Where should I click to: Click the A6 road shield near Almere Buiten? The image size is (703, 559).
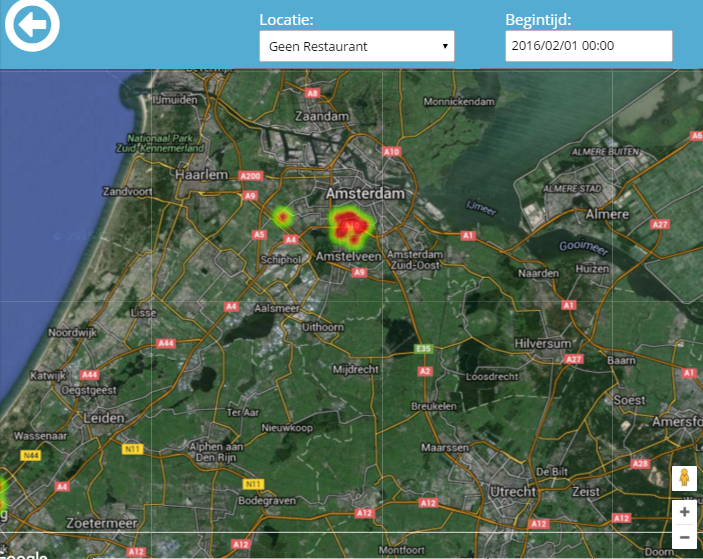coord(696,136)
